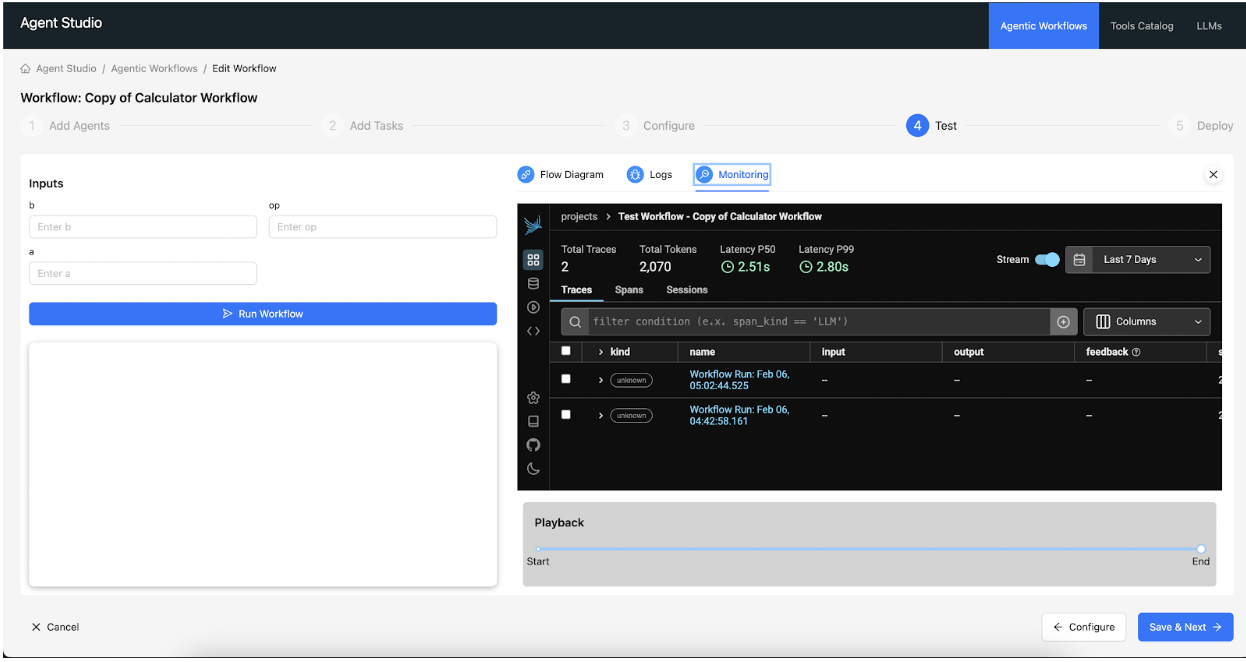1246x662 pixels.
Task: Toggle the Stream switch off
Action: (x=1047, y=260)
